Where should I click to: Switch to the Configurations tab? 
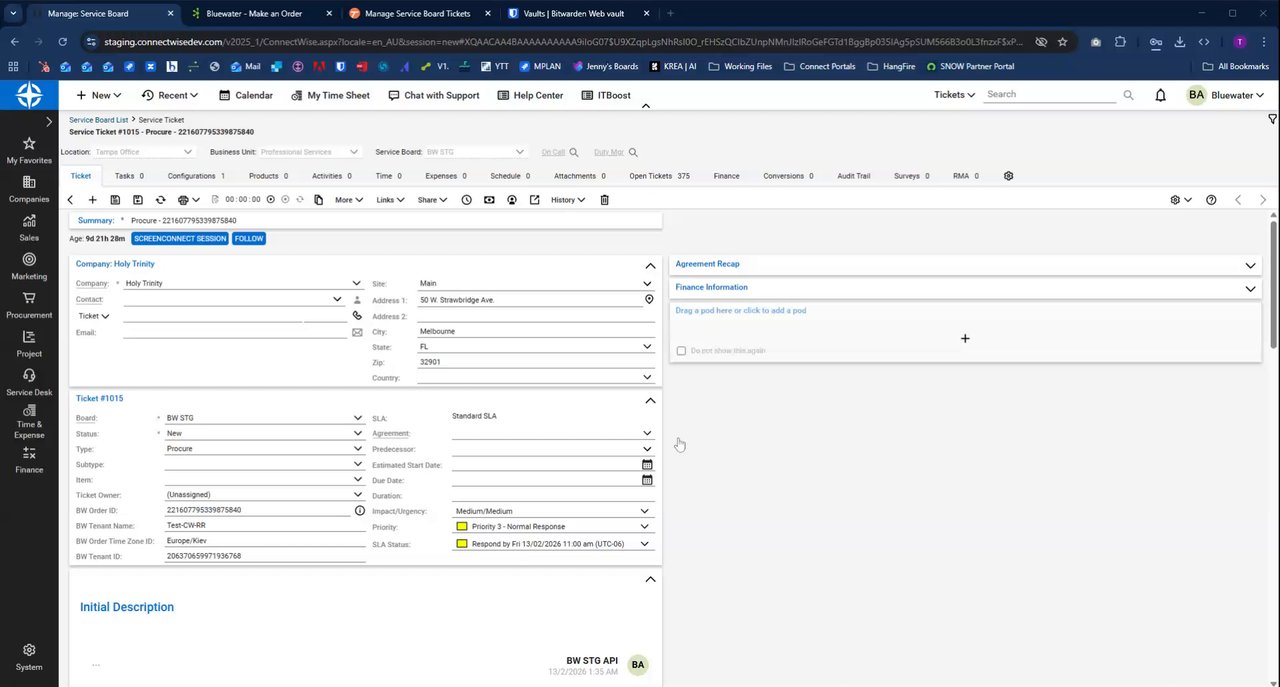[196, 176]
